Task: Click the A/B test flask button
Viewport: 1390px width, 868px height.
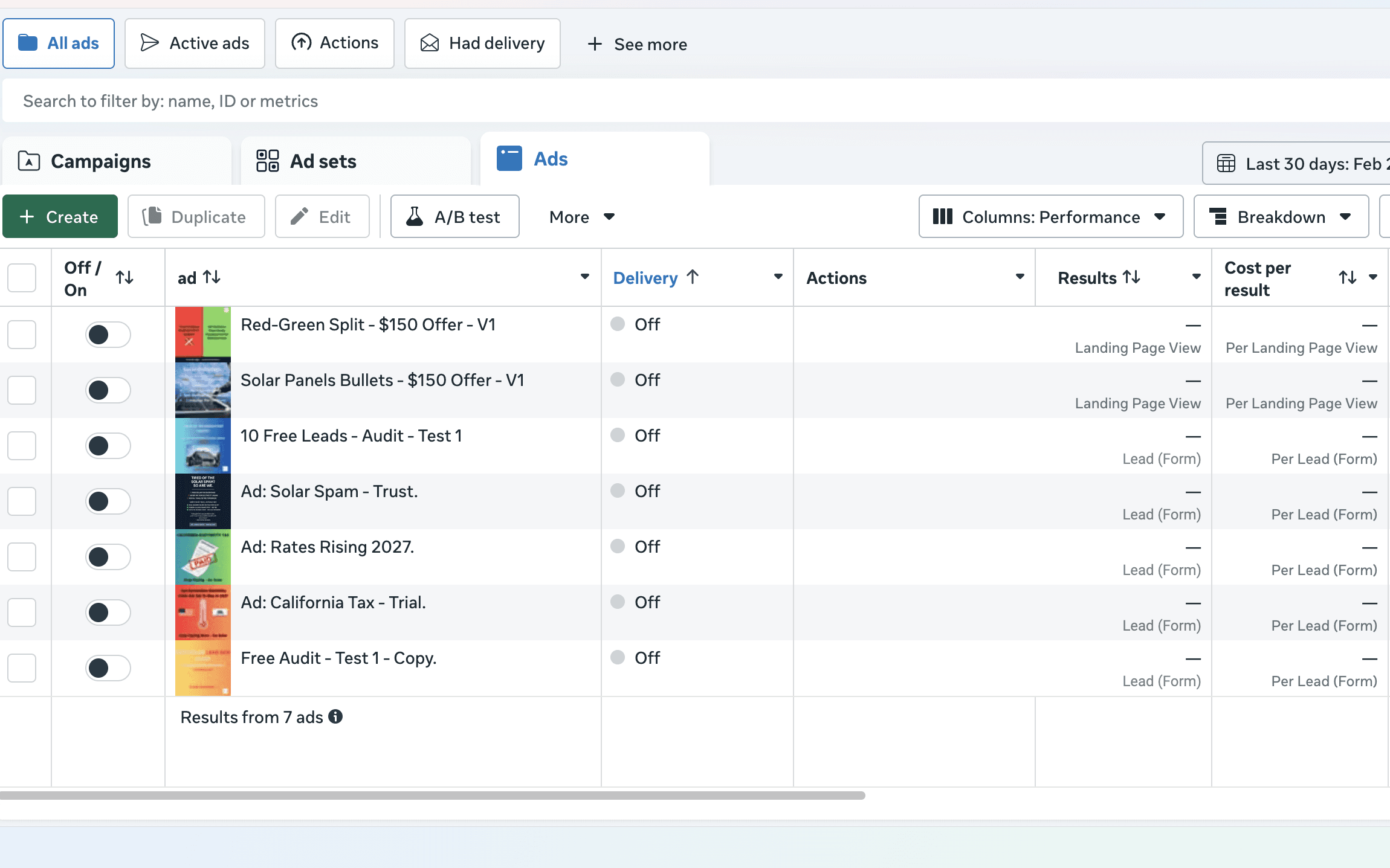Action: [454, 217]
